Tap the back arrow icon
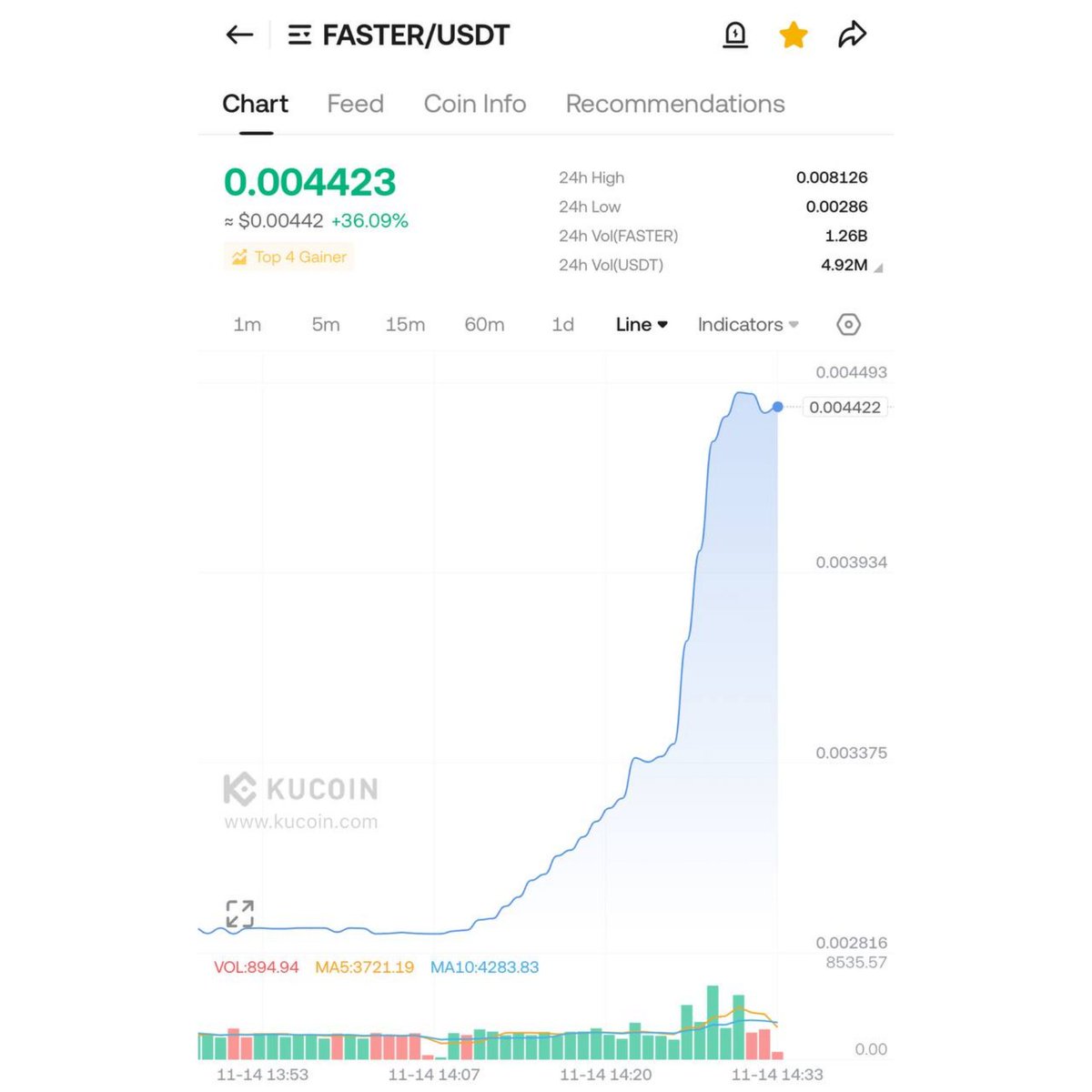 [239, 35]
